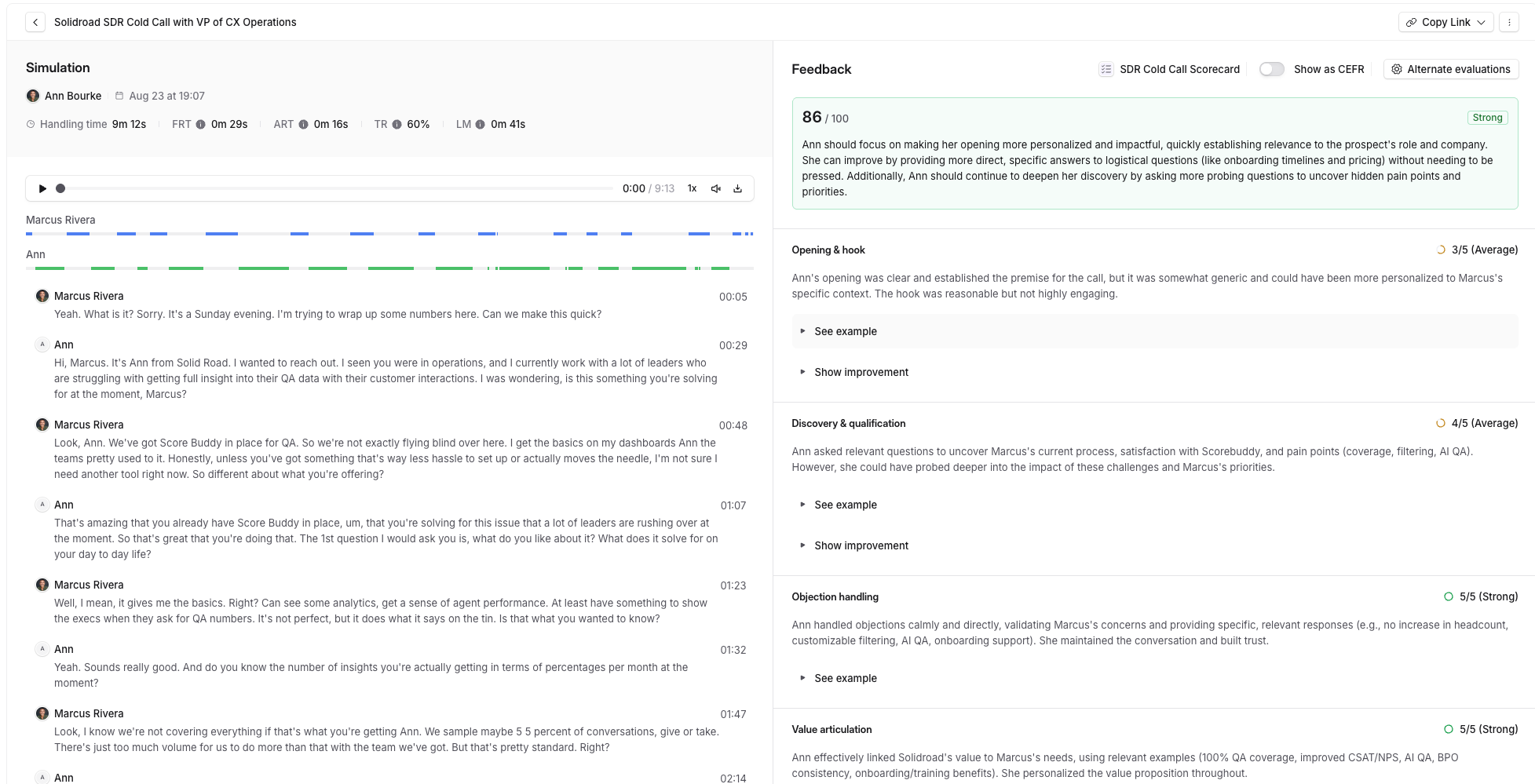Jump to Marcus Rivera's message at 00:48
The width and height of the screenshot is (1535, 784).
[733, 425]
